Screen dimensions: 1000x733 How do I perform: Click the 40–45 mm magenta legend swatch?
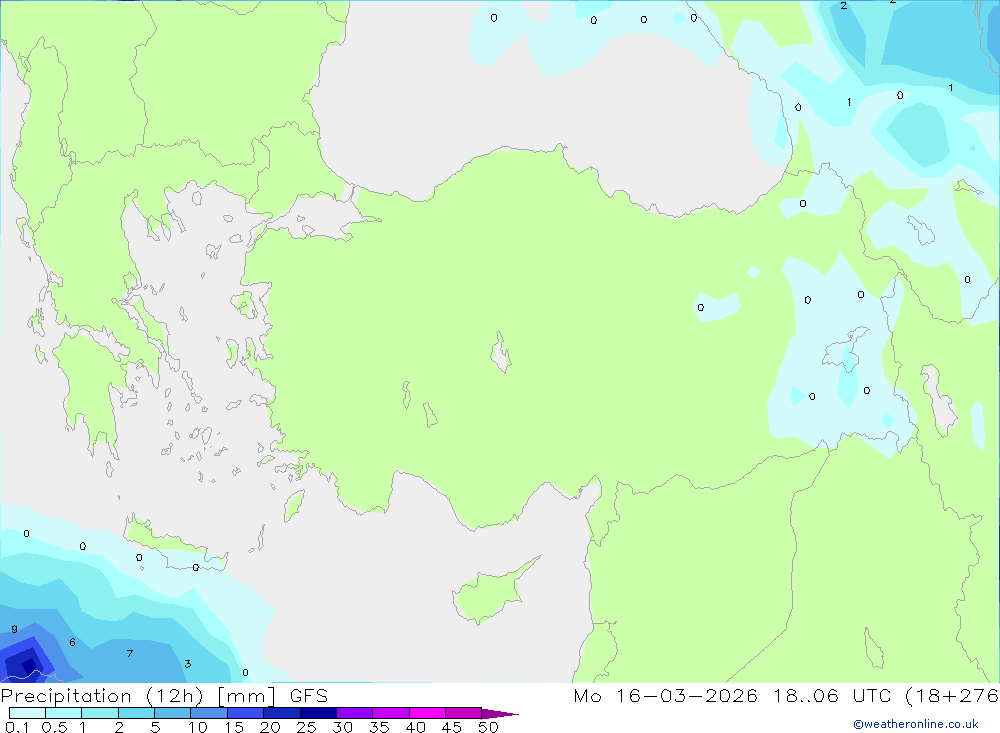pyautogui.click(x=427, y=713)
